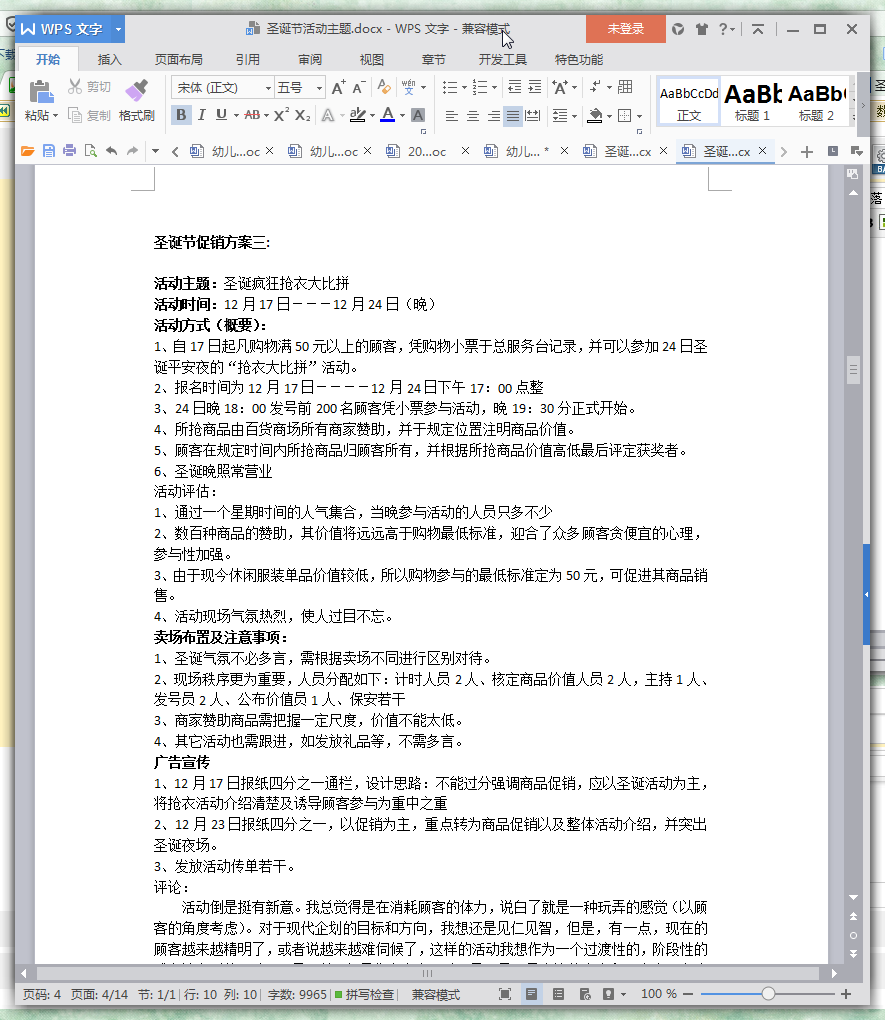Click zoom slider handle
The height and width of the screenshot is (1020, 885).
point(769,993)
